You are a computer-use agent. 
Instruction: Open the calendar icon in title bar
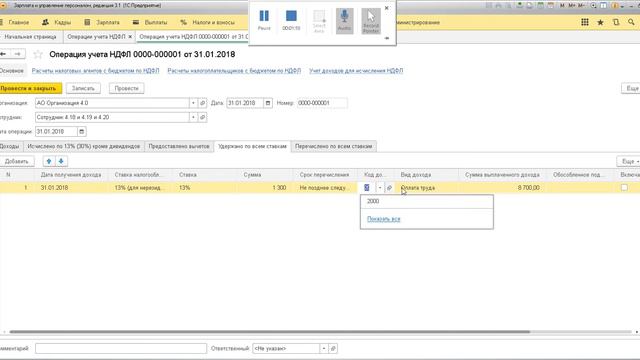(x=551, y=6)
